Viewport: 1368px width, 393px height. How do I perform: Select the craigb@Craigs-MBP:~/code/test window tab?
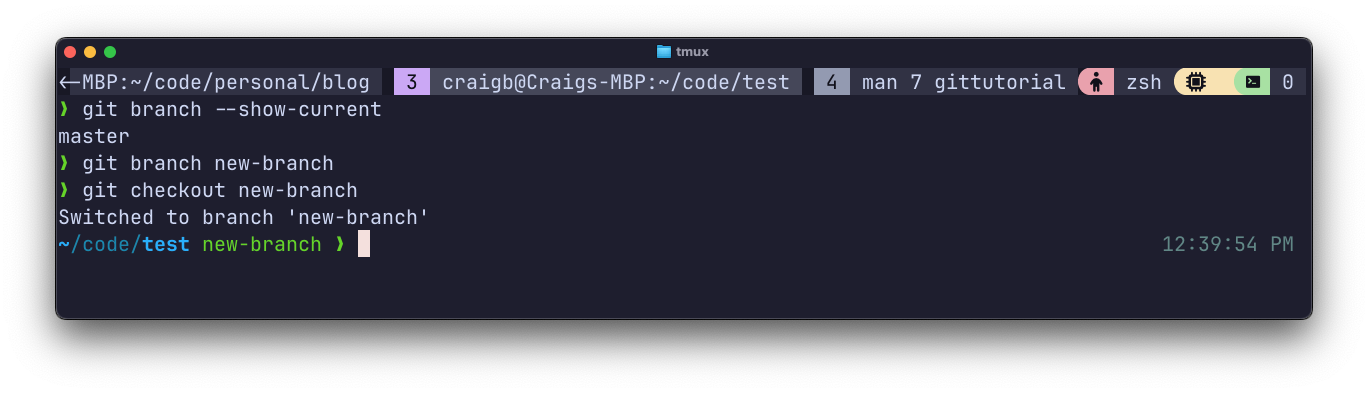(x=616, y=82)
